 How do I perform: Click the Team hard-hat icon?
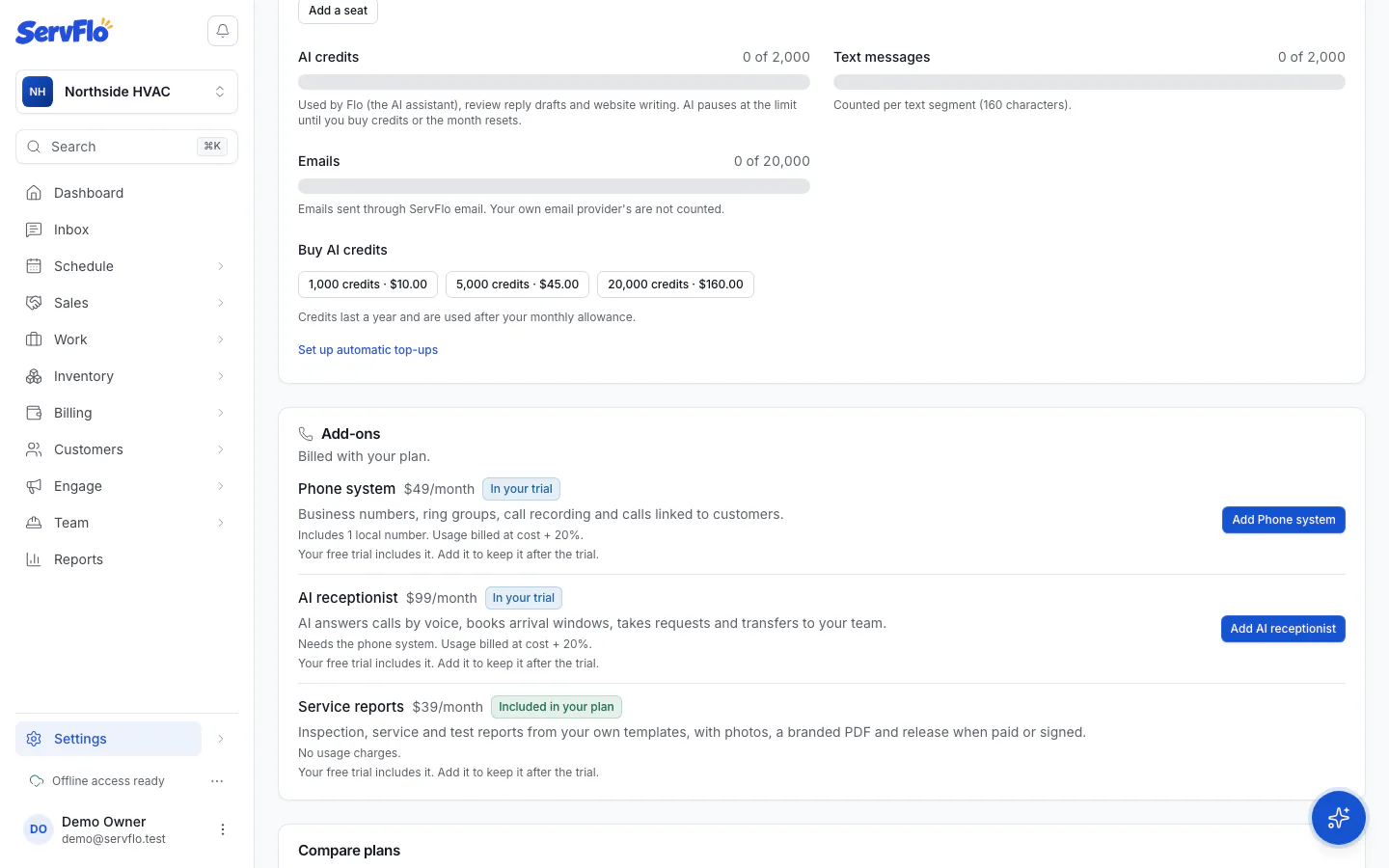click(34, 523)
